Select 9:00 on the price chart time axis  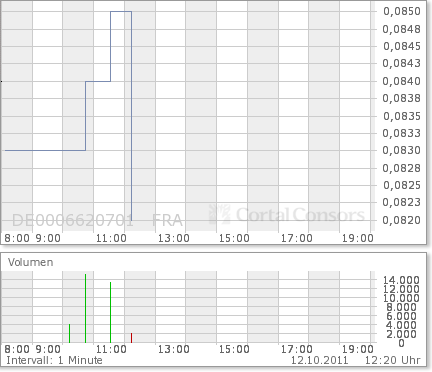(x=48, y=238)
